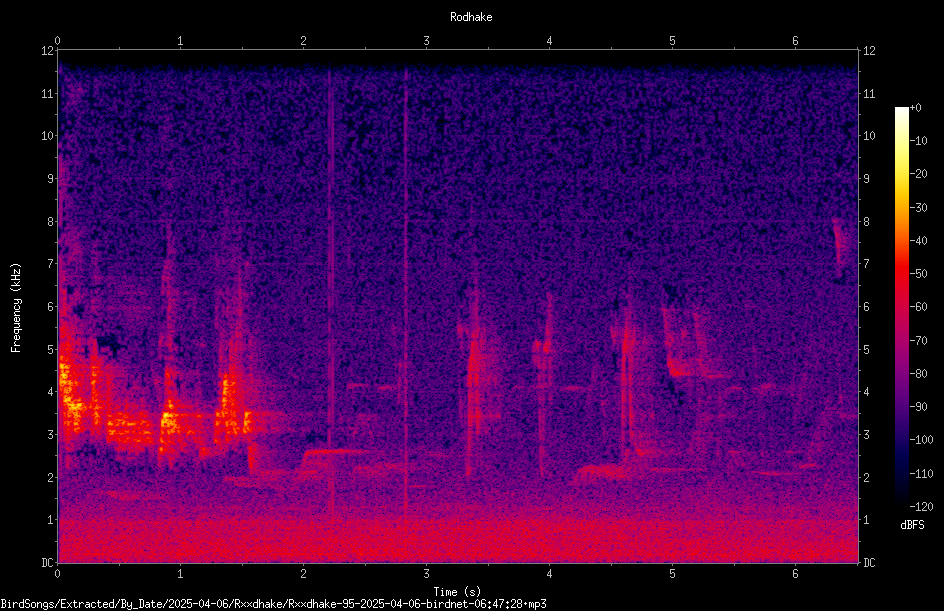Click the file path caption at bottom
Viewport: 944px width, 611px height.
coord(273,604)
